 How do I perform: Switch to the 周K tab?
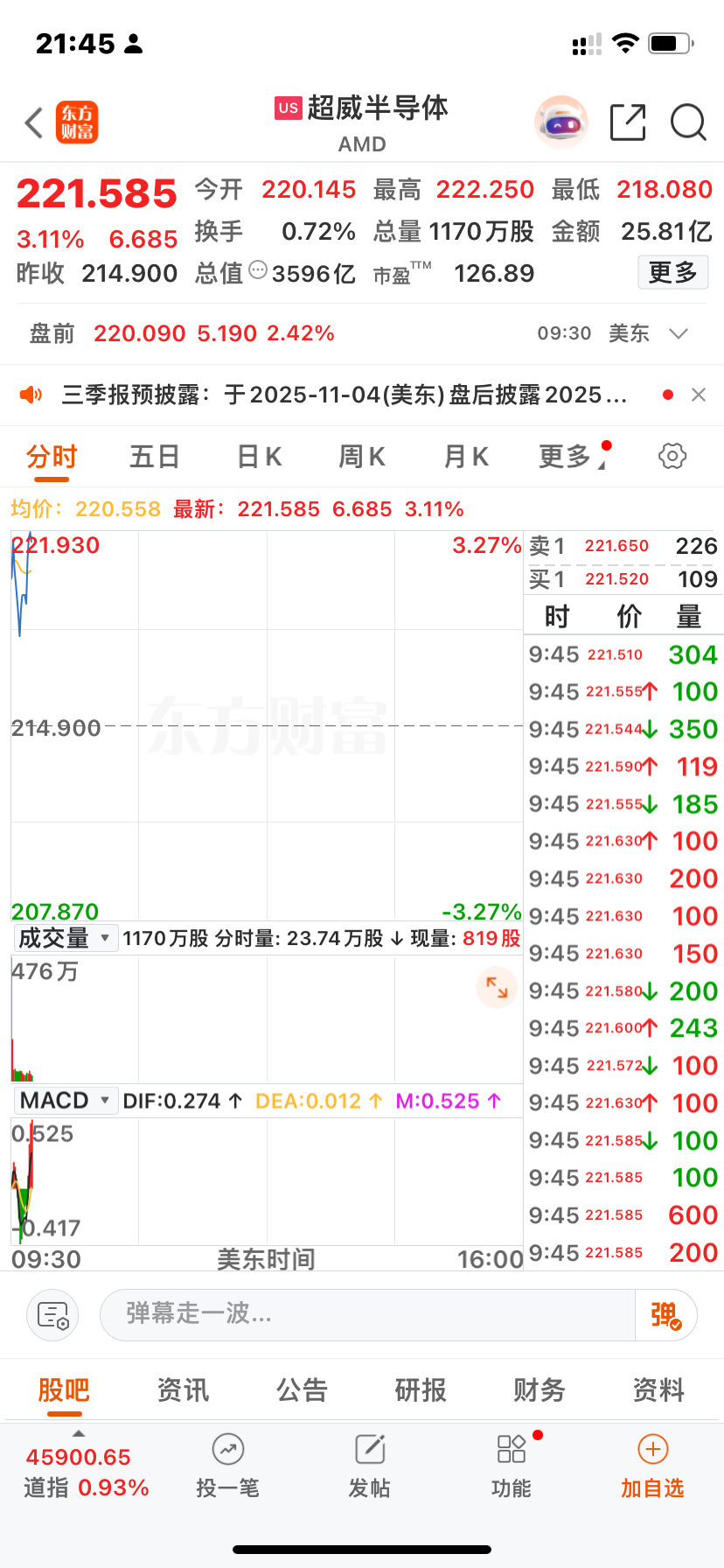click(362, 456)
